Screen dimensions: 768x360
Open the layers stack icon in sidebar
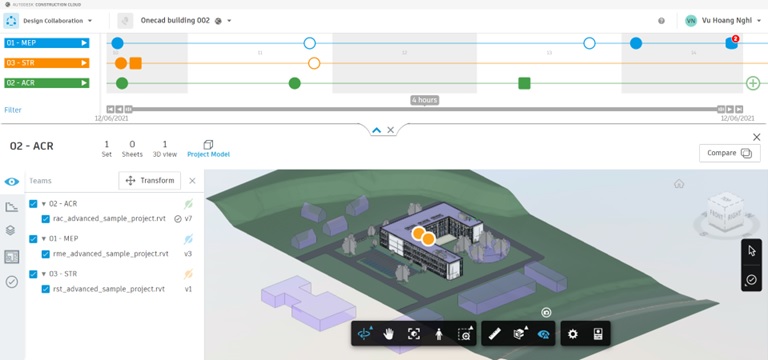pos(10,230)
